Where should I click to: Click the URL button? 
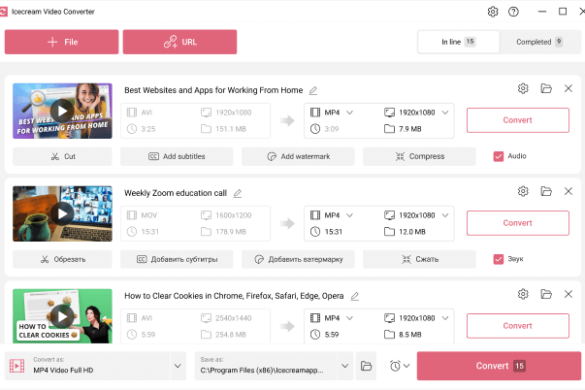180,42
